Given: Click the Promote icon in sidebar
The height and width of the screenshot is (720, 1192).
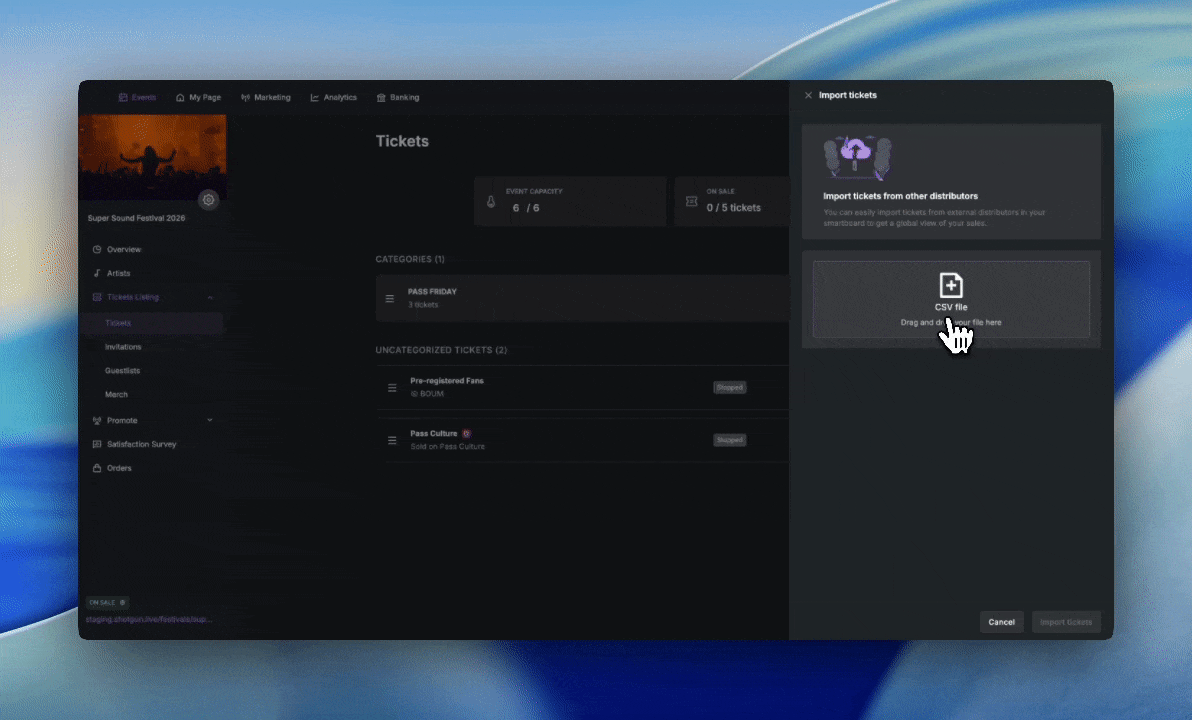Looking at the screenshot, I should pos(97,420).
